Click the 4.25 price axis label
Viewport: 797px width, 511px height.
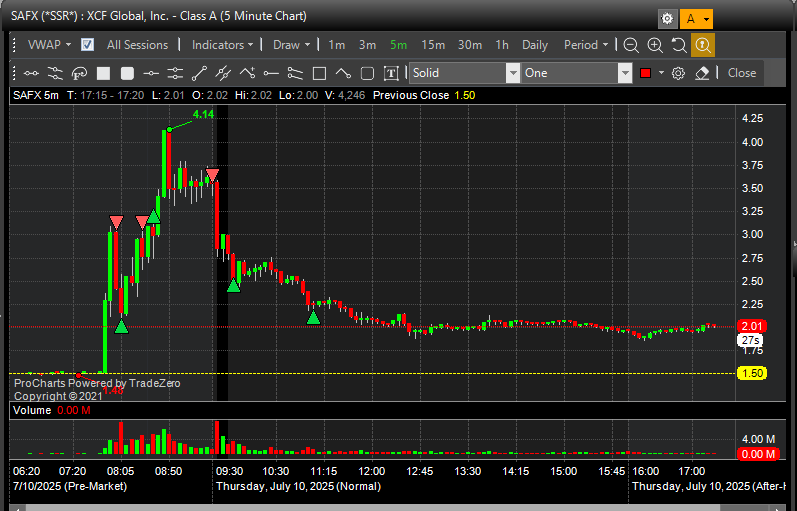pyautogui.click(x=752, y=118)
